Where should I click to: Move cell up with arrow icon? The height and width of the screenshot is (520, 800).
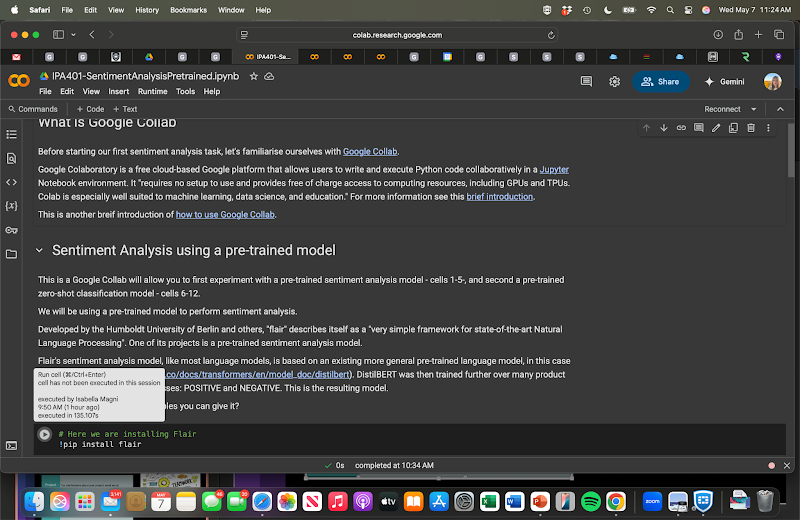point(646,128)
